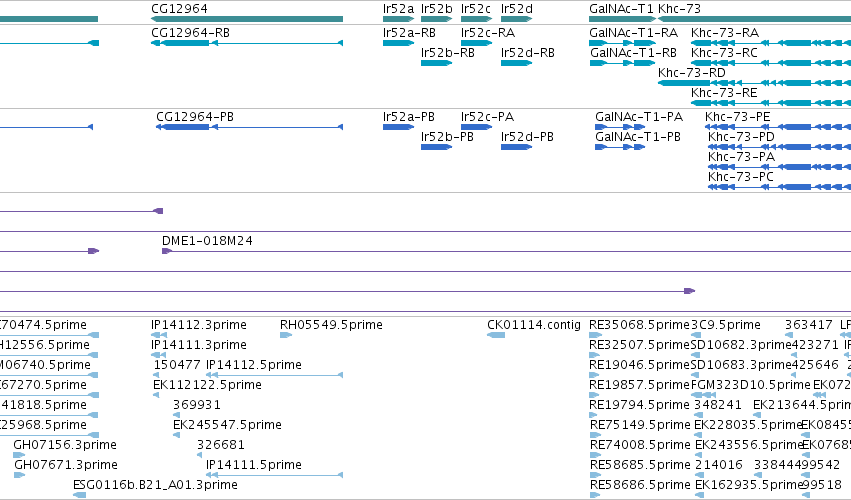Image resolution: width=851 pixels, height=500 pixels.
Task: Open protein Khc-73-PD
Action: click(x=741, y=137)
